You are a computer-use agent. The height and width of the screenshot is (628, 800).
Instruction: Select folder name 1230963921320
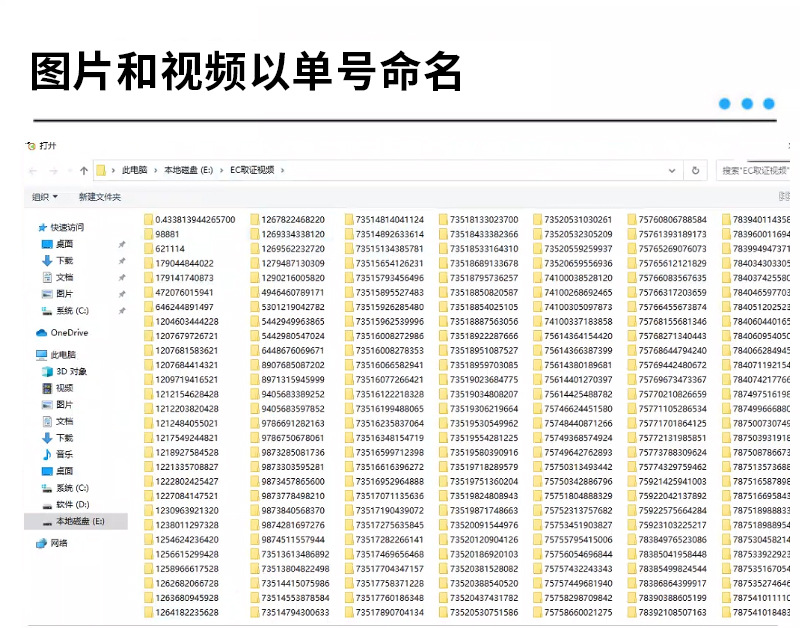187,510
